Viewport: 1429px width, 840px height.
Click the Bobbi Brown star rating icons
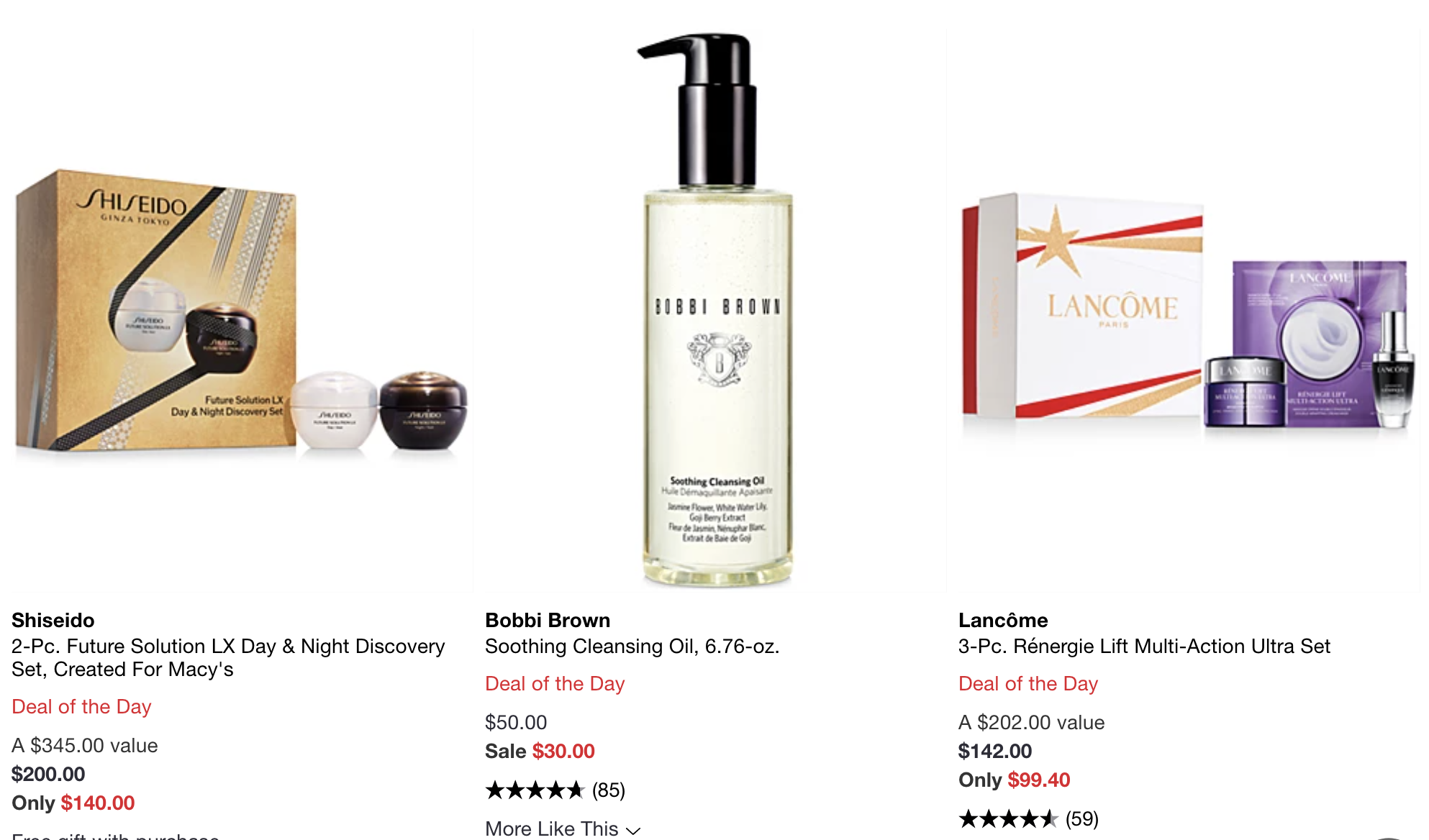(535, 790)
